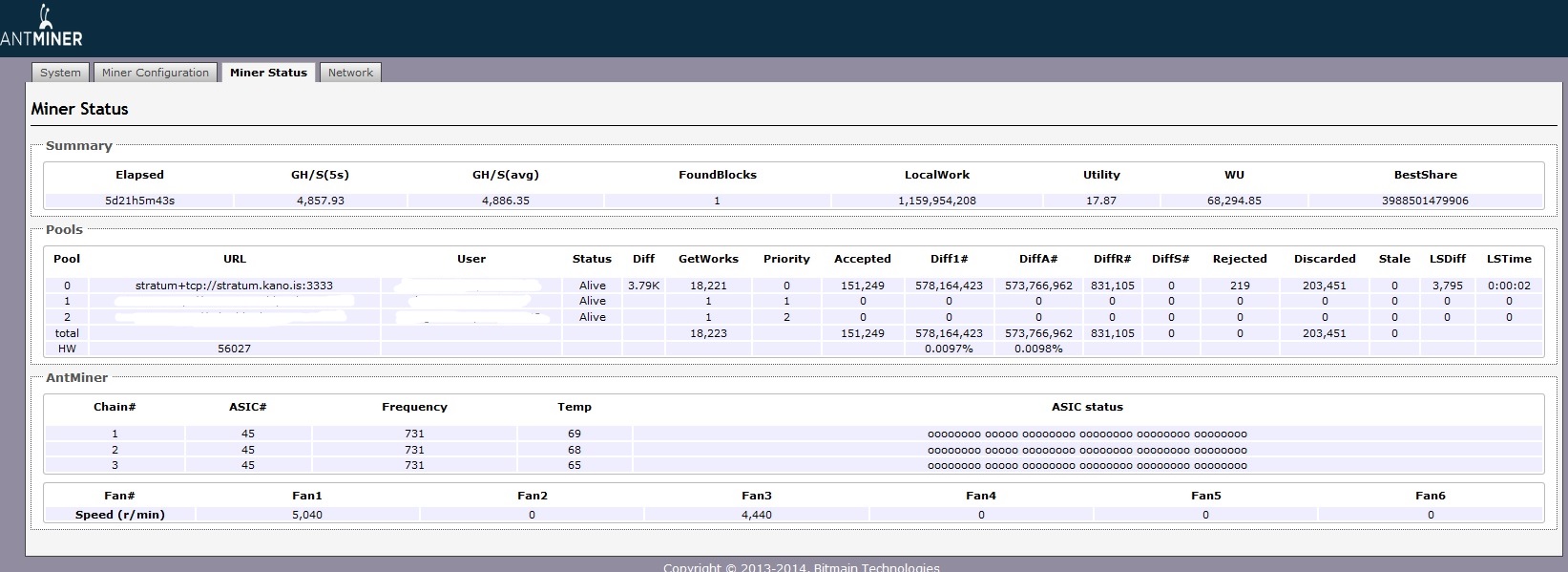Click the GH/S(5s) value 4,857.93
Viewport: 1568px width, 572px height.
tap(321, 201)
